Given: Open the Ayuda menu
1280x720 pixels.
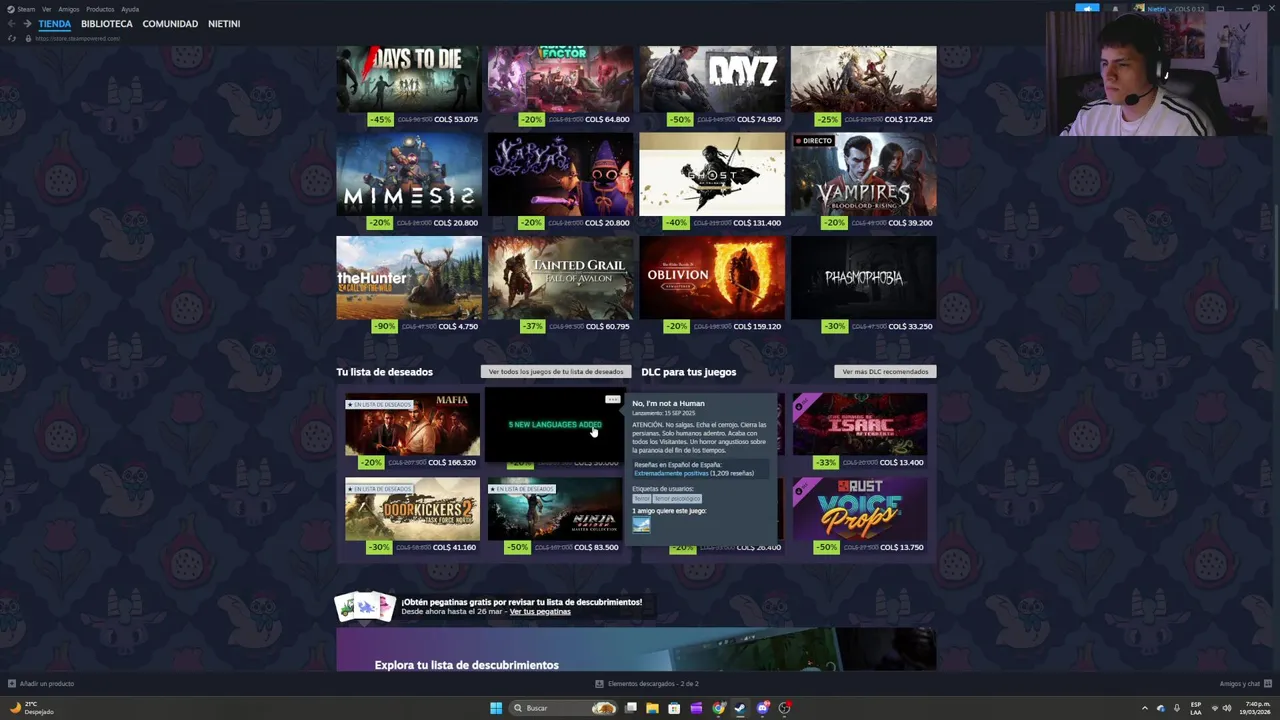Looking at the screenshot, I should tap(130, 9).
